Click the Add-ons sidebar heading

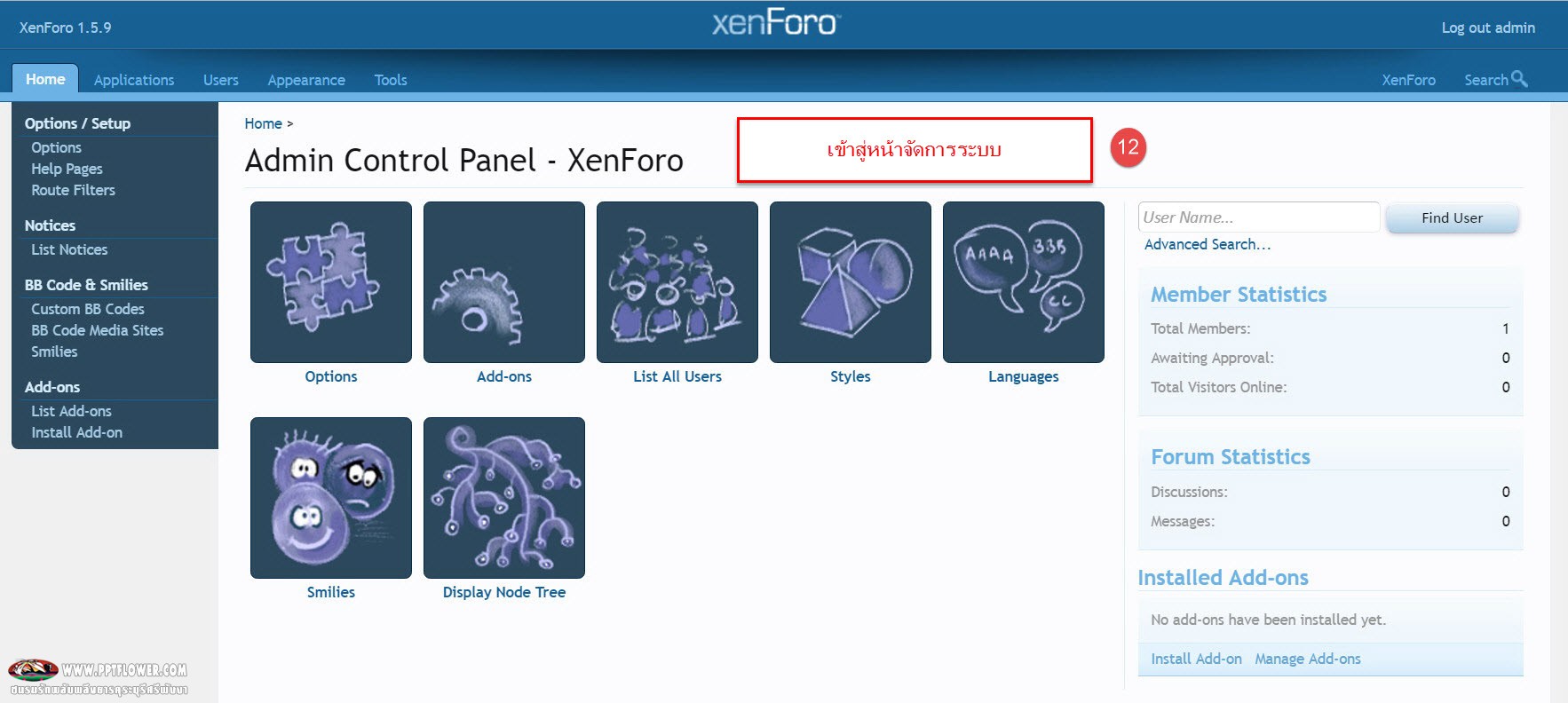tap(52, 387)
